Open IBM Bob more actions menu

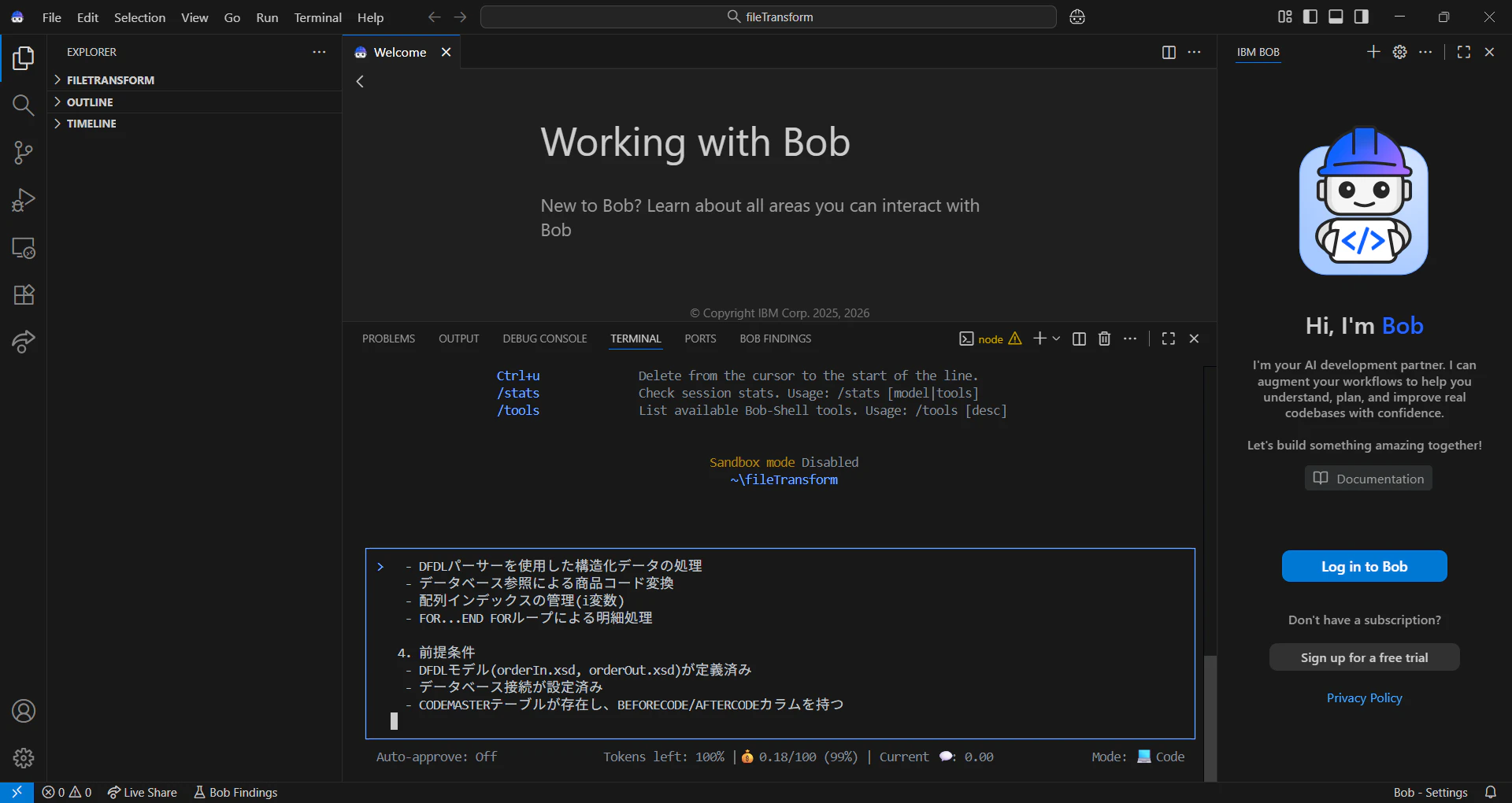click(1425, 52)
